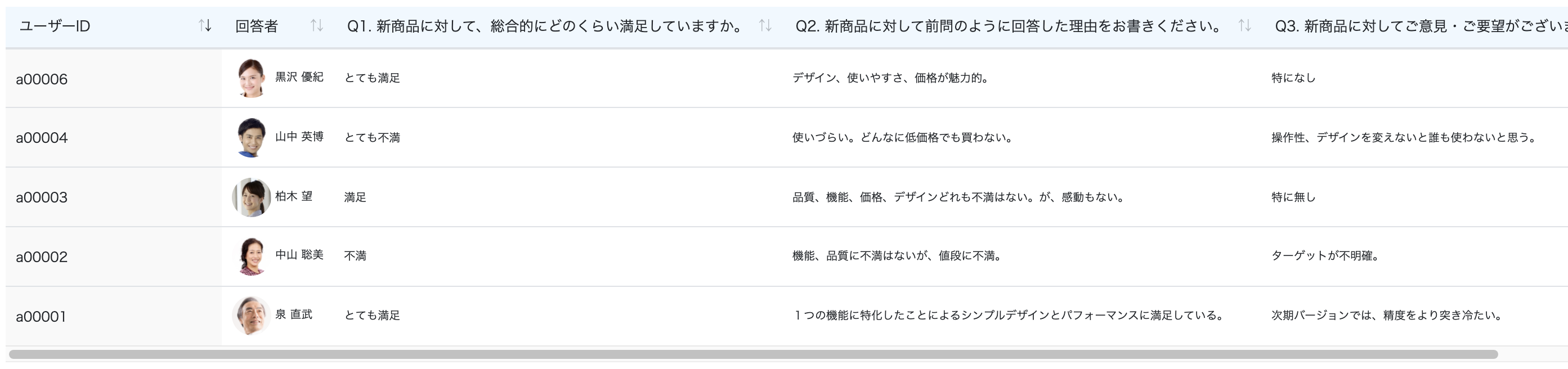Click 黒沢 優紀 avatar photo

(252, 78)
